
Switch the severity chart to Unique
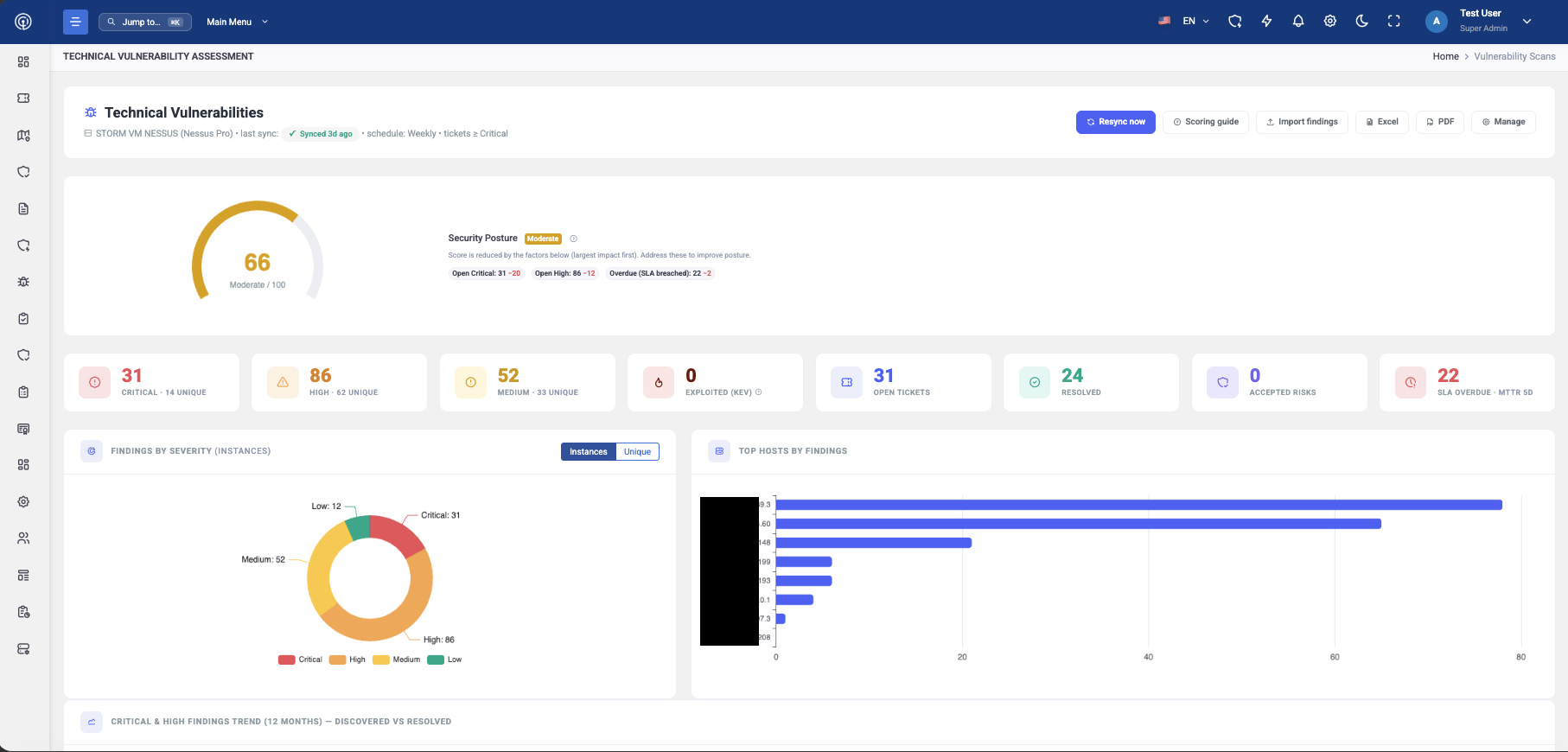point(638,452)
